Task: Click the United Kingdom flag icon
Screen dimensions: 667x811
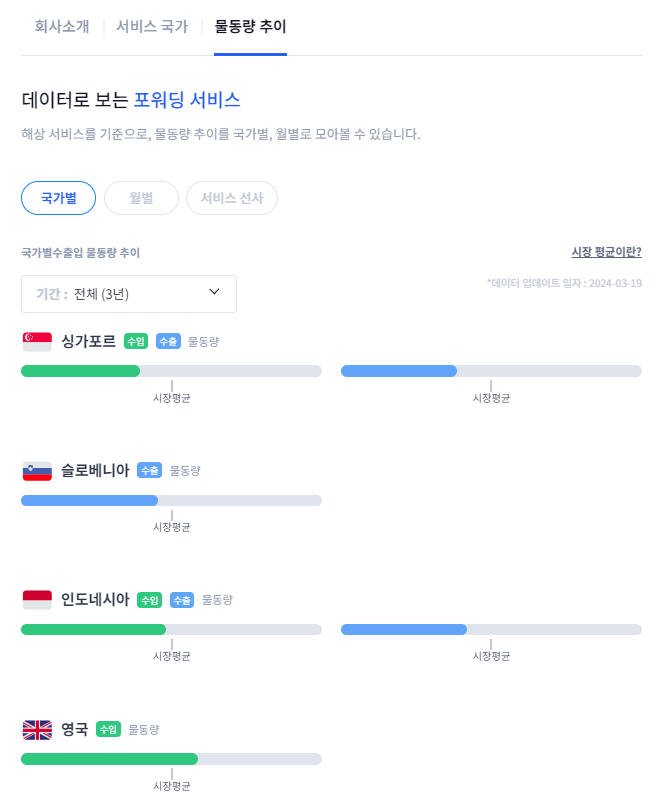Action: coord(37,730)
